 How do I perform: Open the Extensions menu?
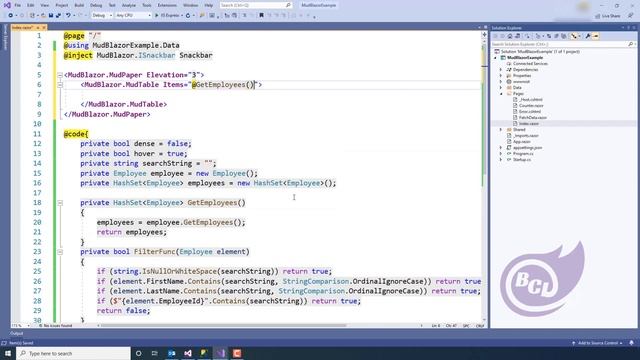[167, 5]
